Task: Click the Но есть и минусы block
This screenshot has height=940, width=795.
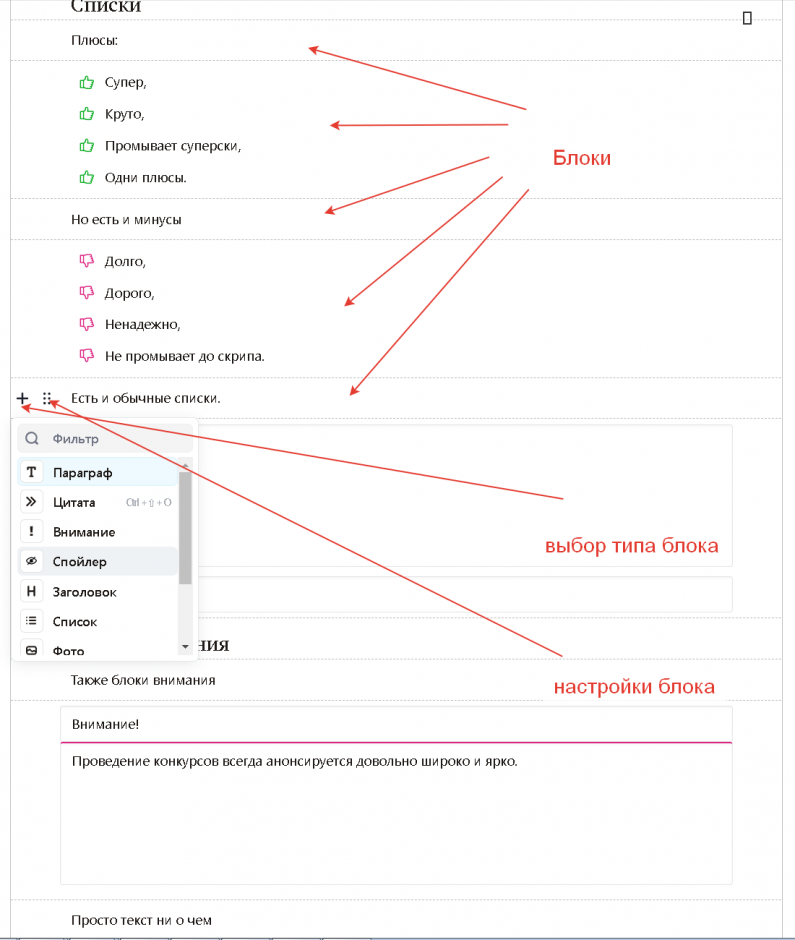Action: 126,219
